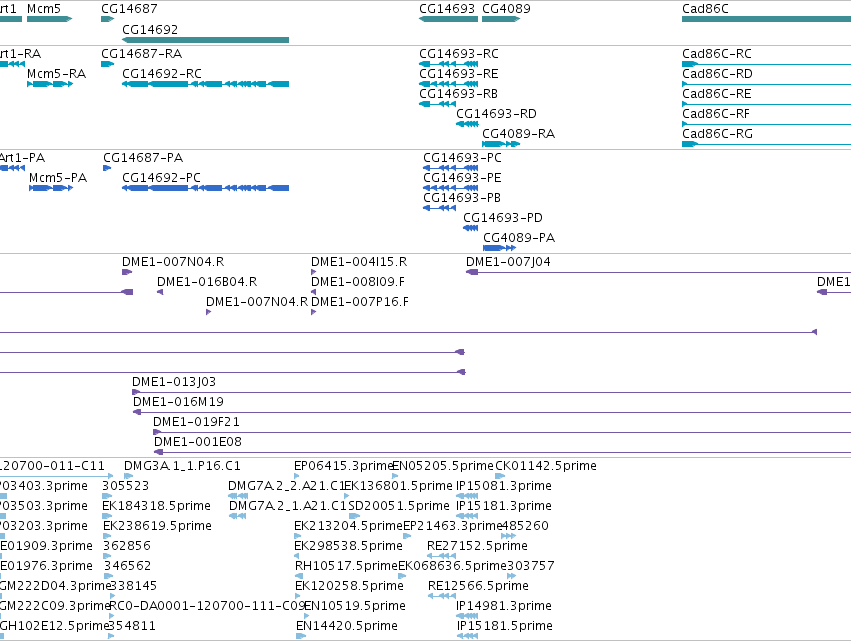Select feature 485260
The image size is (851, 641).
pyautogui.click(x=509, y=536)
